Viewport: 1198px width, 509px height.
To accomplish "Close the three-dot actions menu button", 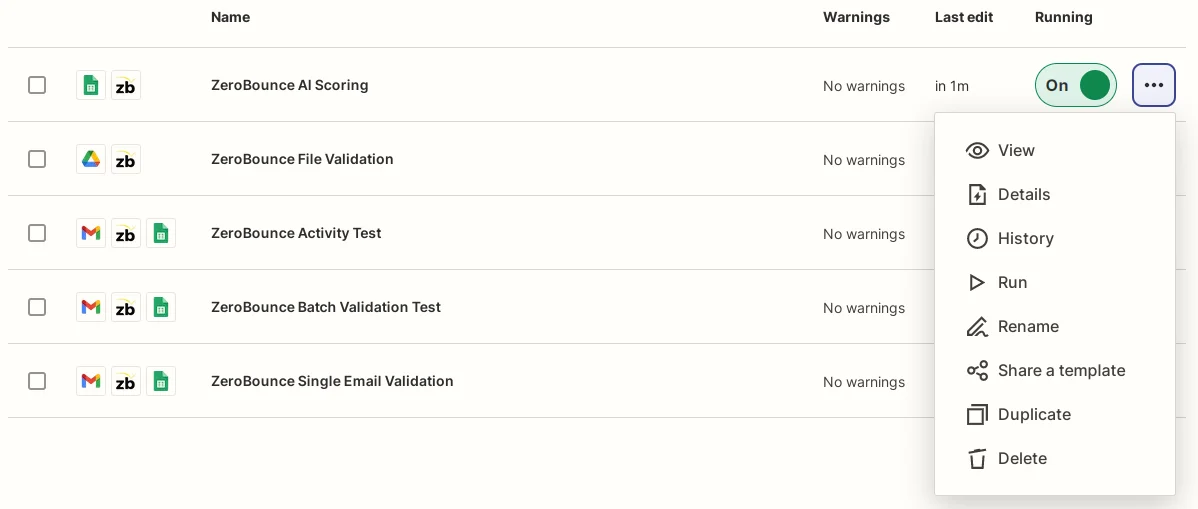I will click(1153, 86).
